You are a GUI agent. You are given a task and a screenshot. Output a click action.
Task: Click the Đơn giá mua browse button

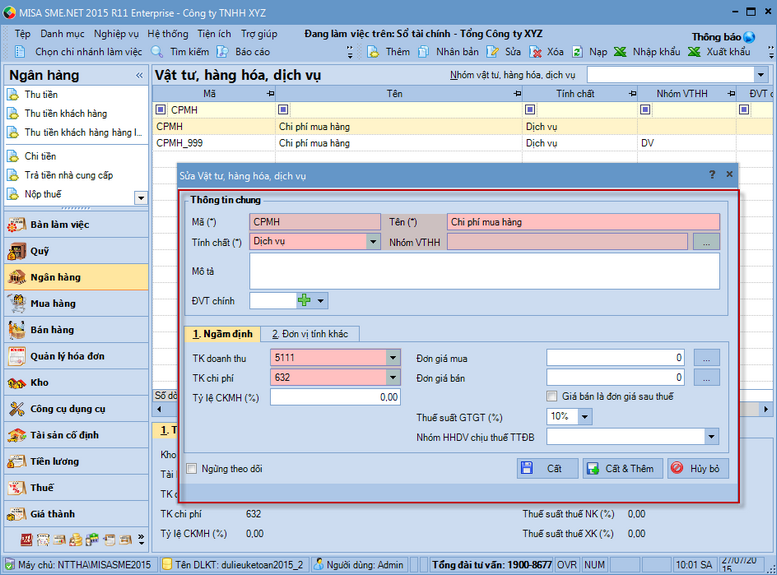(706, 357)
